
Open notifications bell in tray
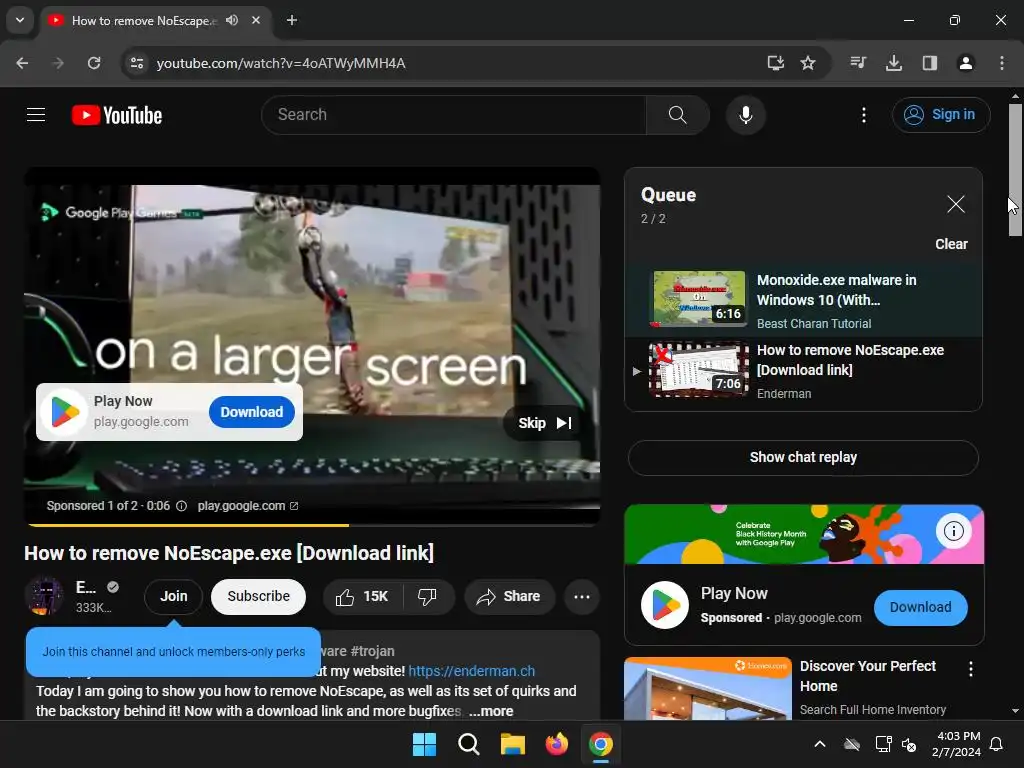(997, 744)
